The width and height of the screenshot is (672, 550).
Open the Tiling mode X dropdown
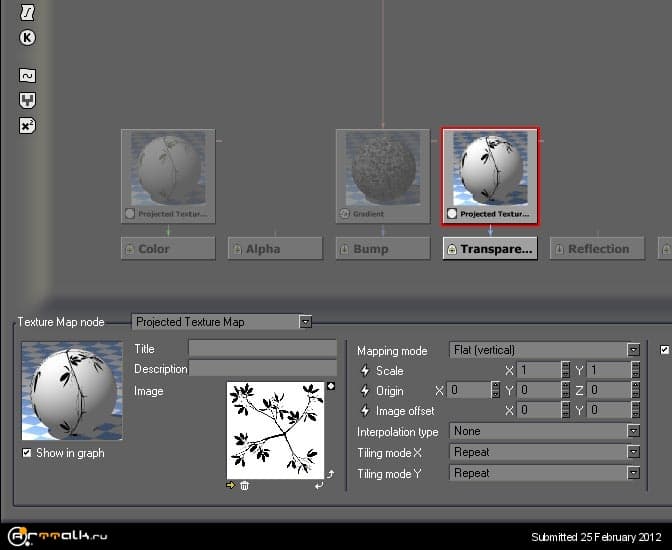coord(633,452)
